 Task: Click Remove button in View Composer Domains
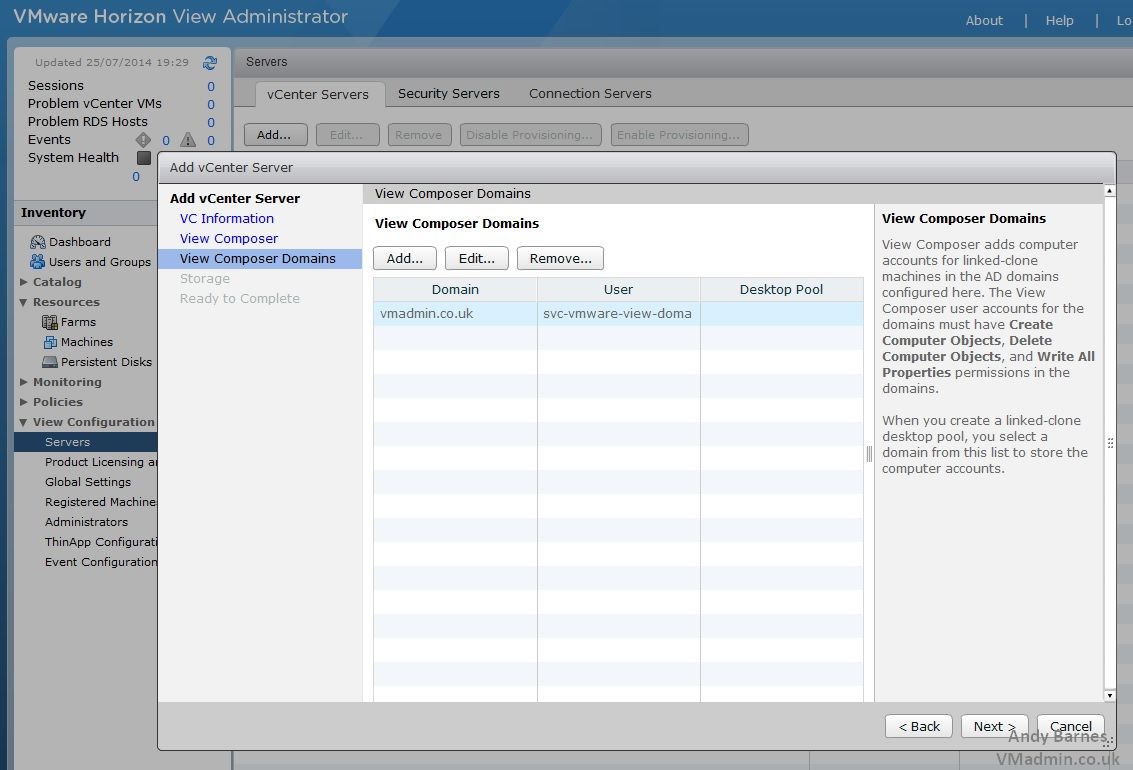560,259
